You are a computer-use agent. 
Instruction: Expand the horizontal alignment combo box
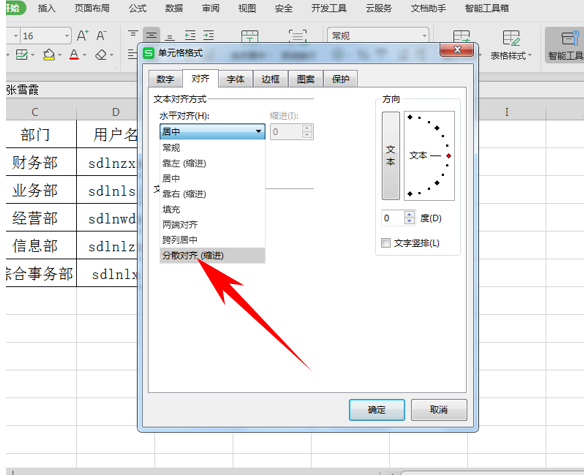[x=212, y=131]
